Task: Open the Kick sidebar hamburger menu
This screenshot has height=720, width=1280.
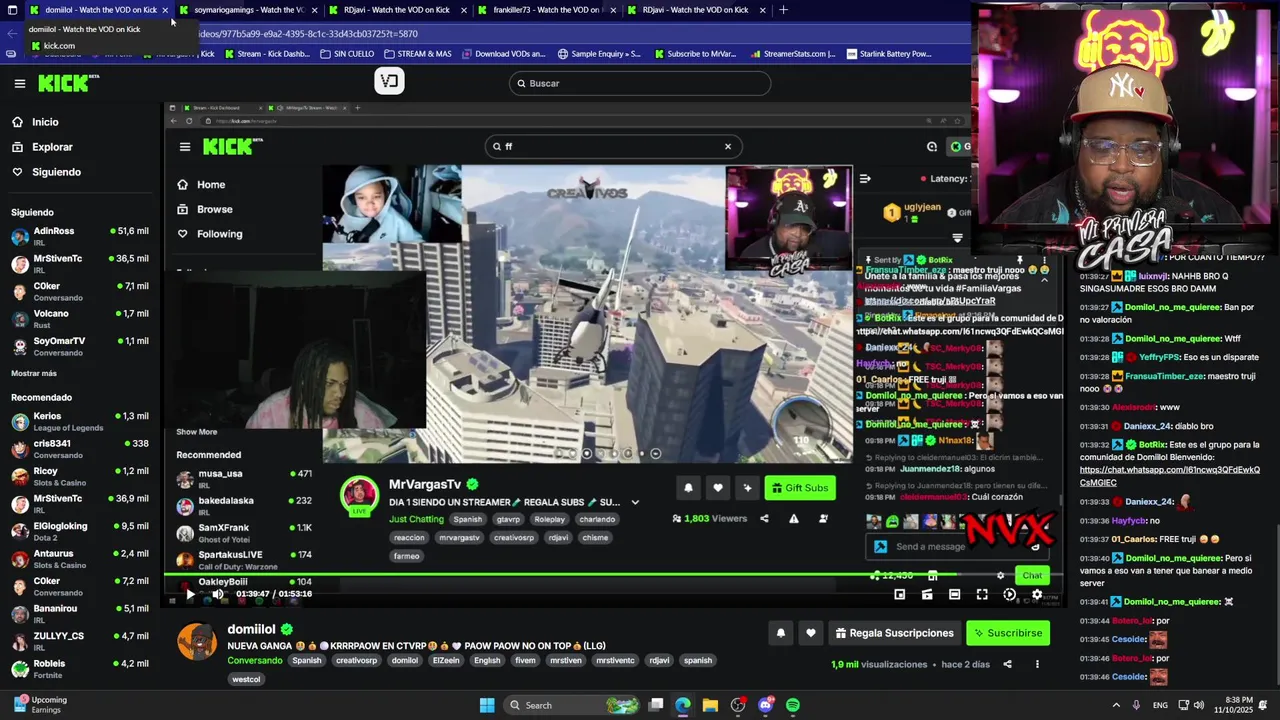Action: click(x=19, y=84)
